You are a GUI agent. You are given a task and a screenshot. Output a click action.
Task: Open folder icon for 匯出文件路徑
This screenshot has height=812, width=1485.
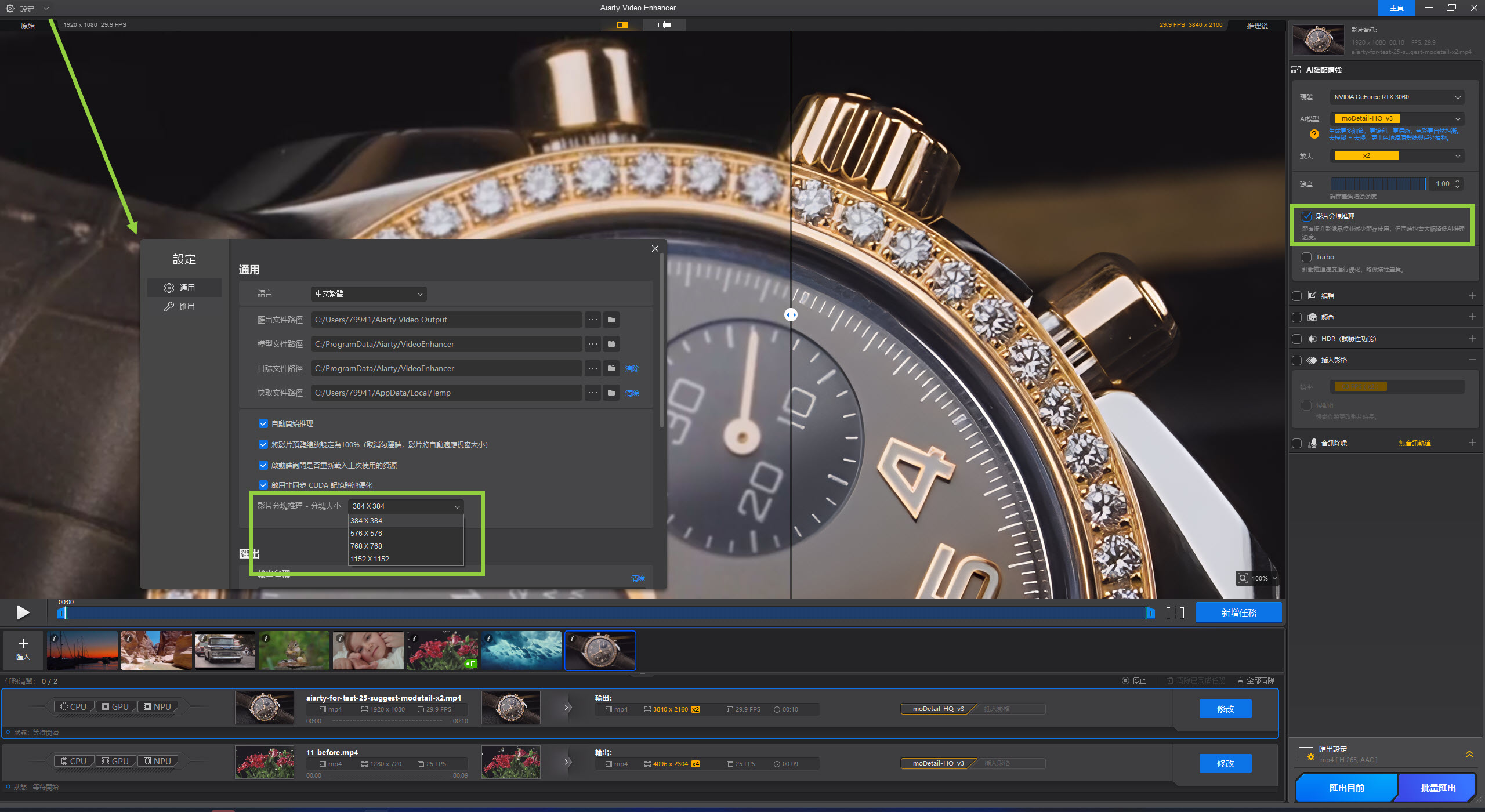click(611, 320)
